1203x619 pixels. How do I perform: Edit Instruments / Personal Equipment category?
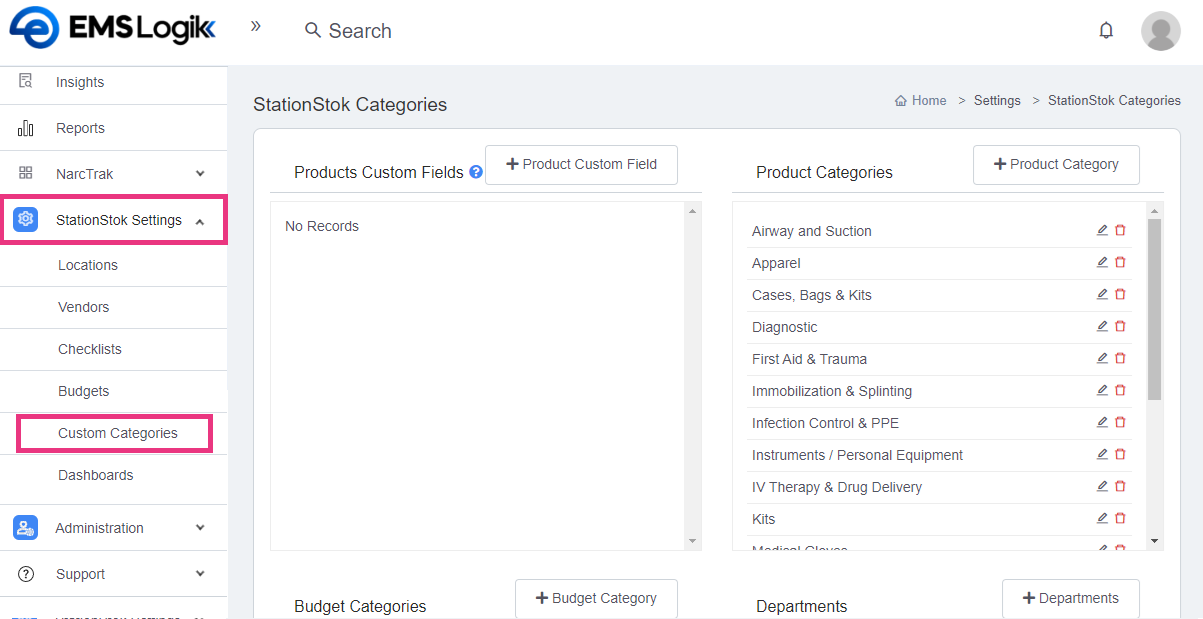(x=1102, y=454)
